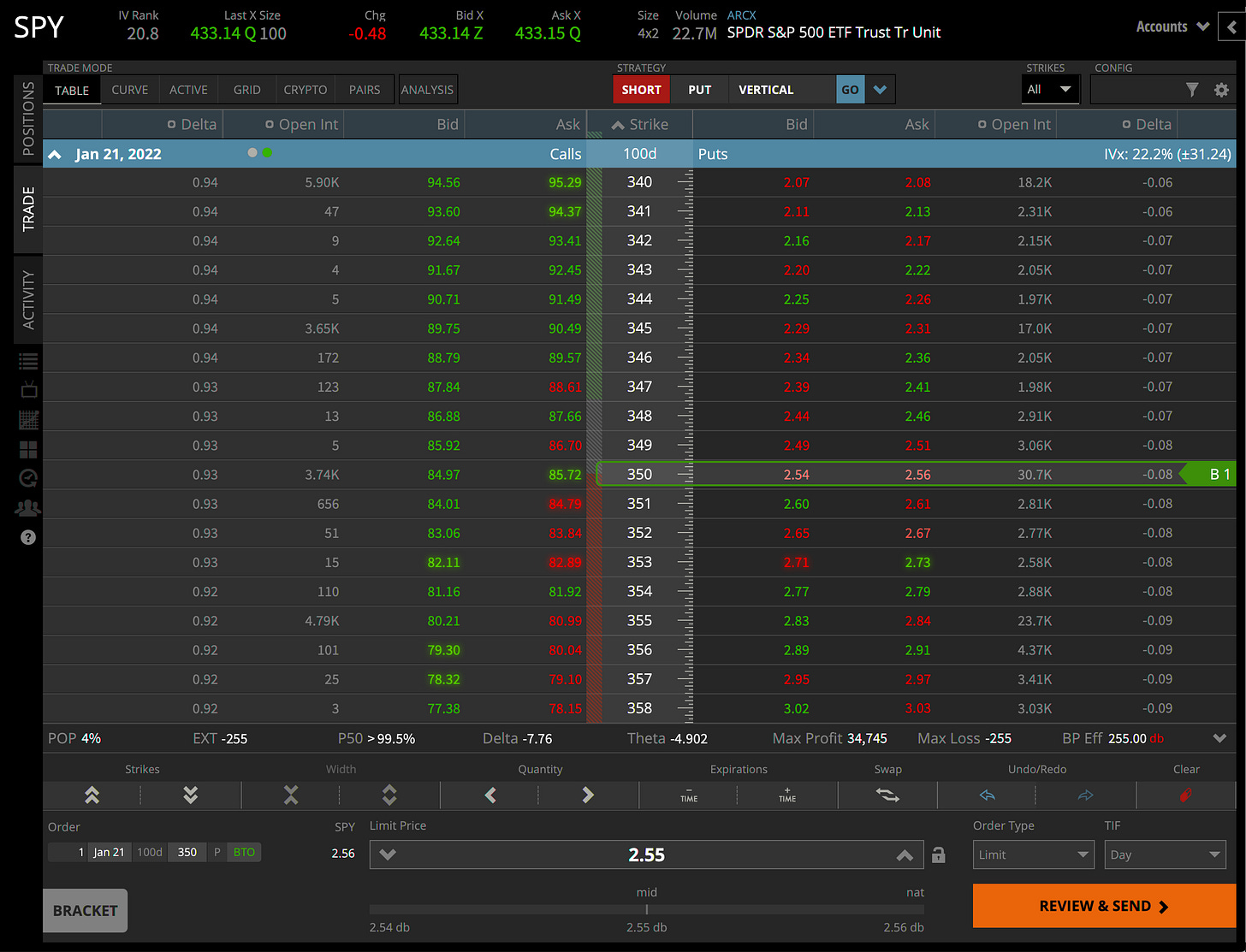1246x952 pixels.
Task: Click the Width X icon
Action: 291,795
